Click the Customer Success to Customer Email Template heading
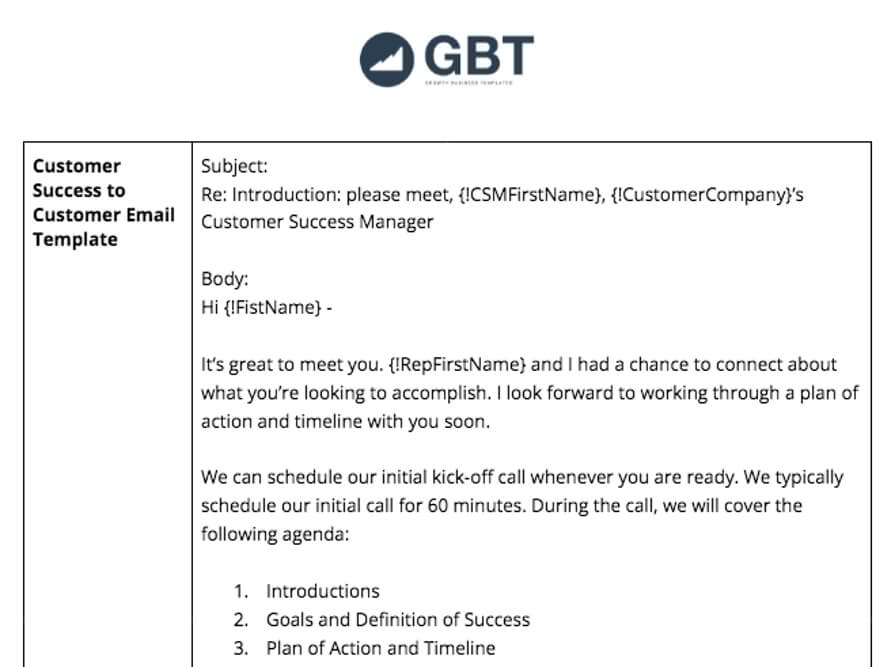The height and width of the screenshot is (667, 895). coord(103,202)
